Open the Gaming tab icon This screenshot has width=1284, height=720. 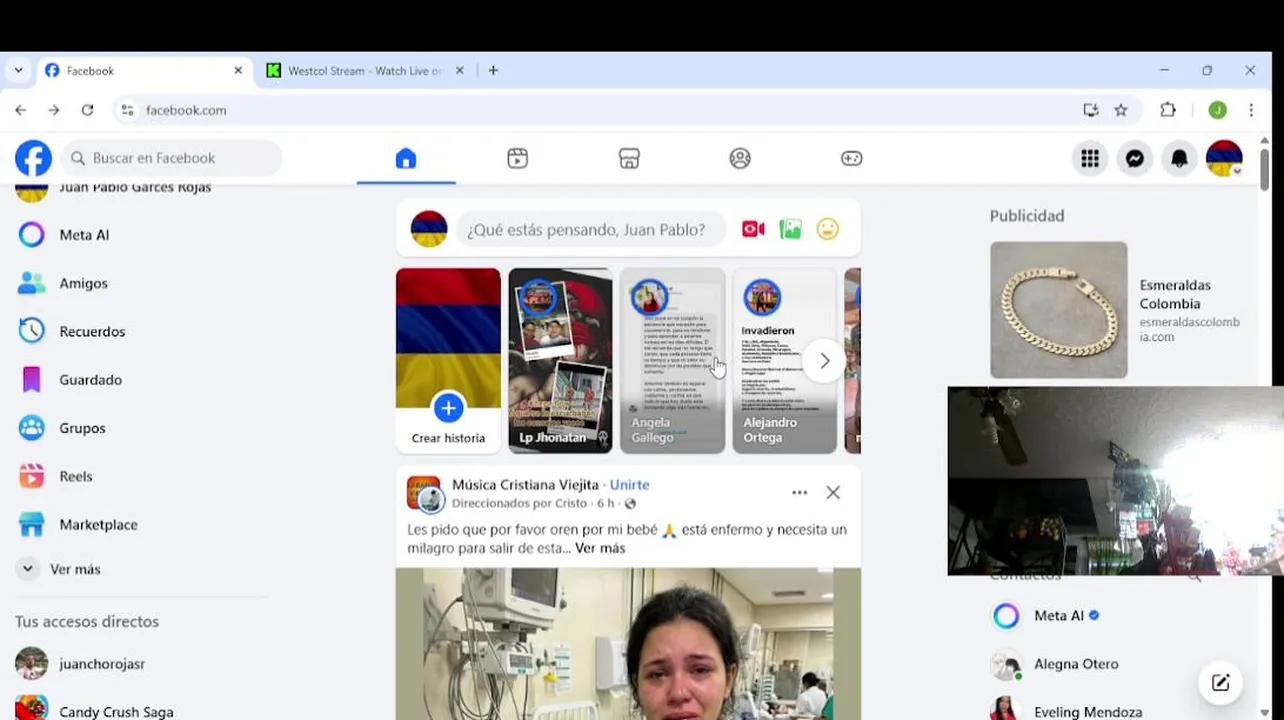point(851,158)
